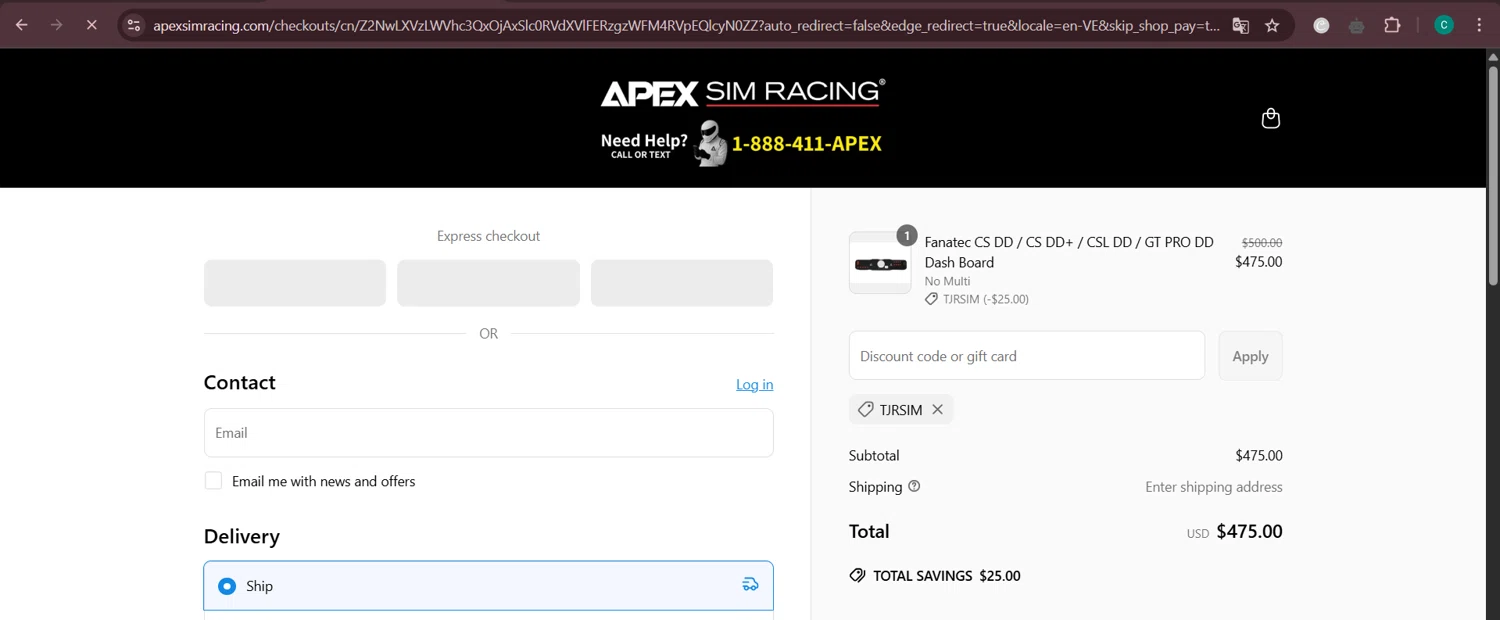Screen dimensions: 1500x620
Task: Check Email me with news and offers
Action: (x=213, y=481)
